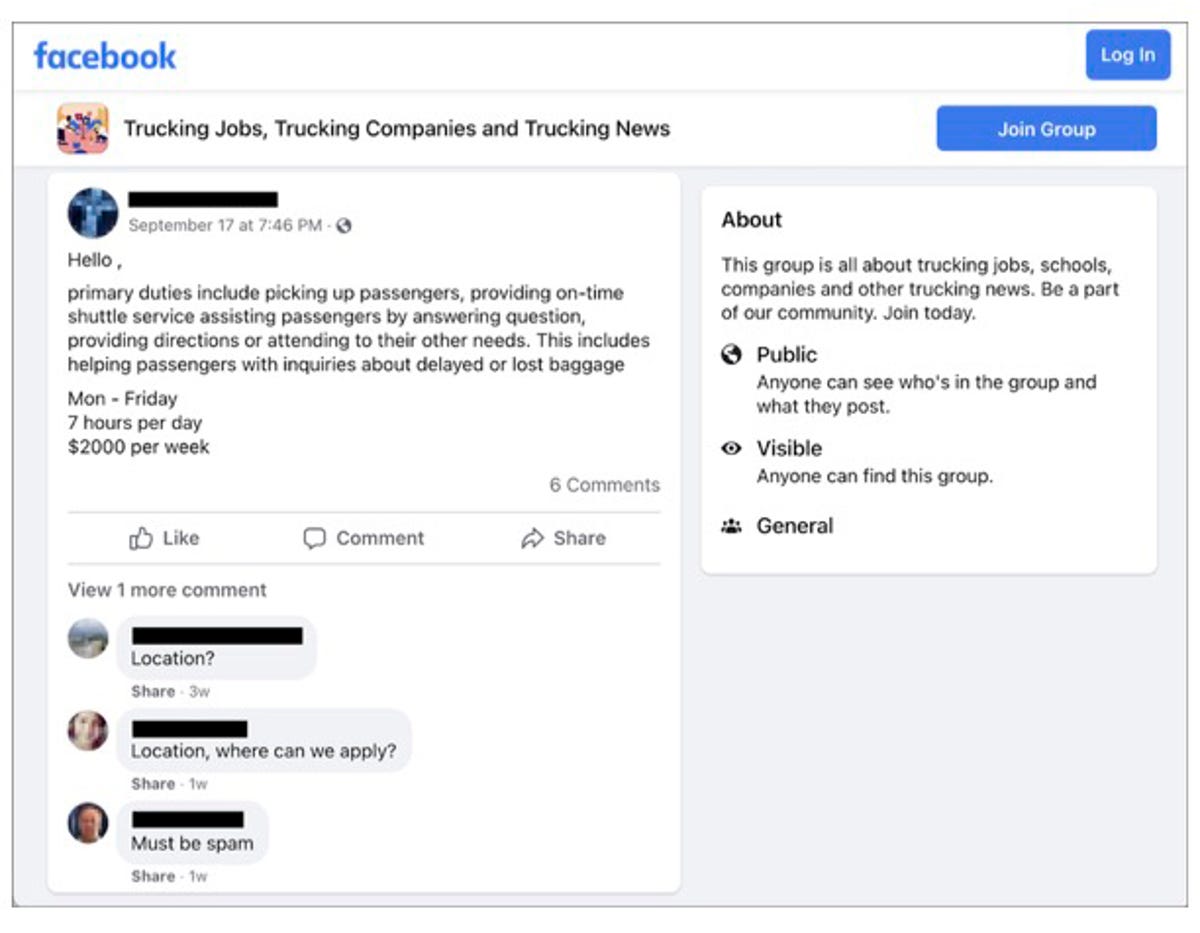Open the group name Trucking Jobs header

[x=398, y=128]
